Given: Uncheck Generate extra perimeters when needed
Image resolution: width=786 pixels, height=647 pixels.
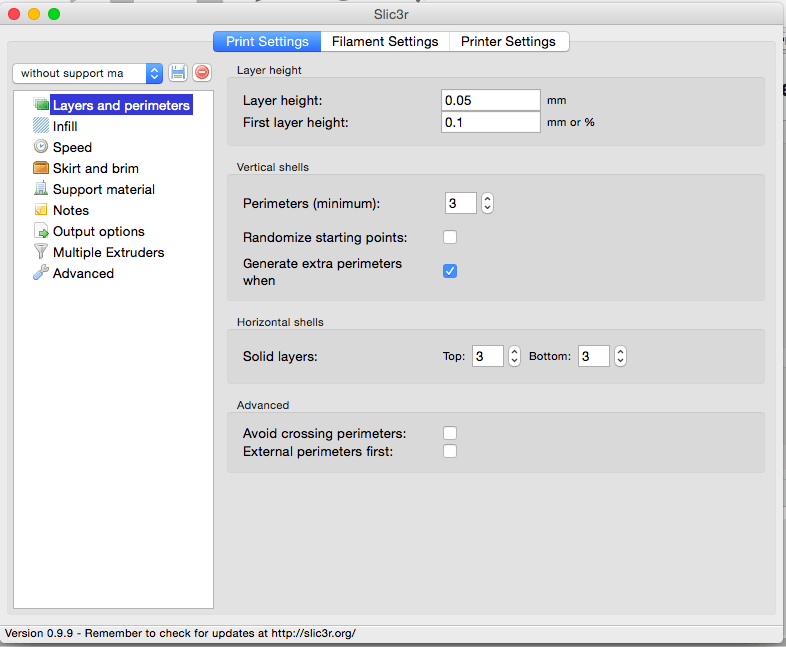Looking at the screenshot, I should 450,271.
